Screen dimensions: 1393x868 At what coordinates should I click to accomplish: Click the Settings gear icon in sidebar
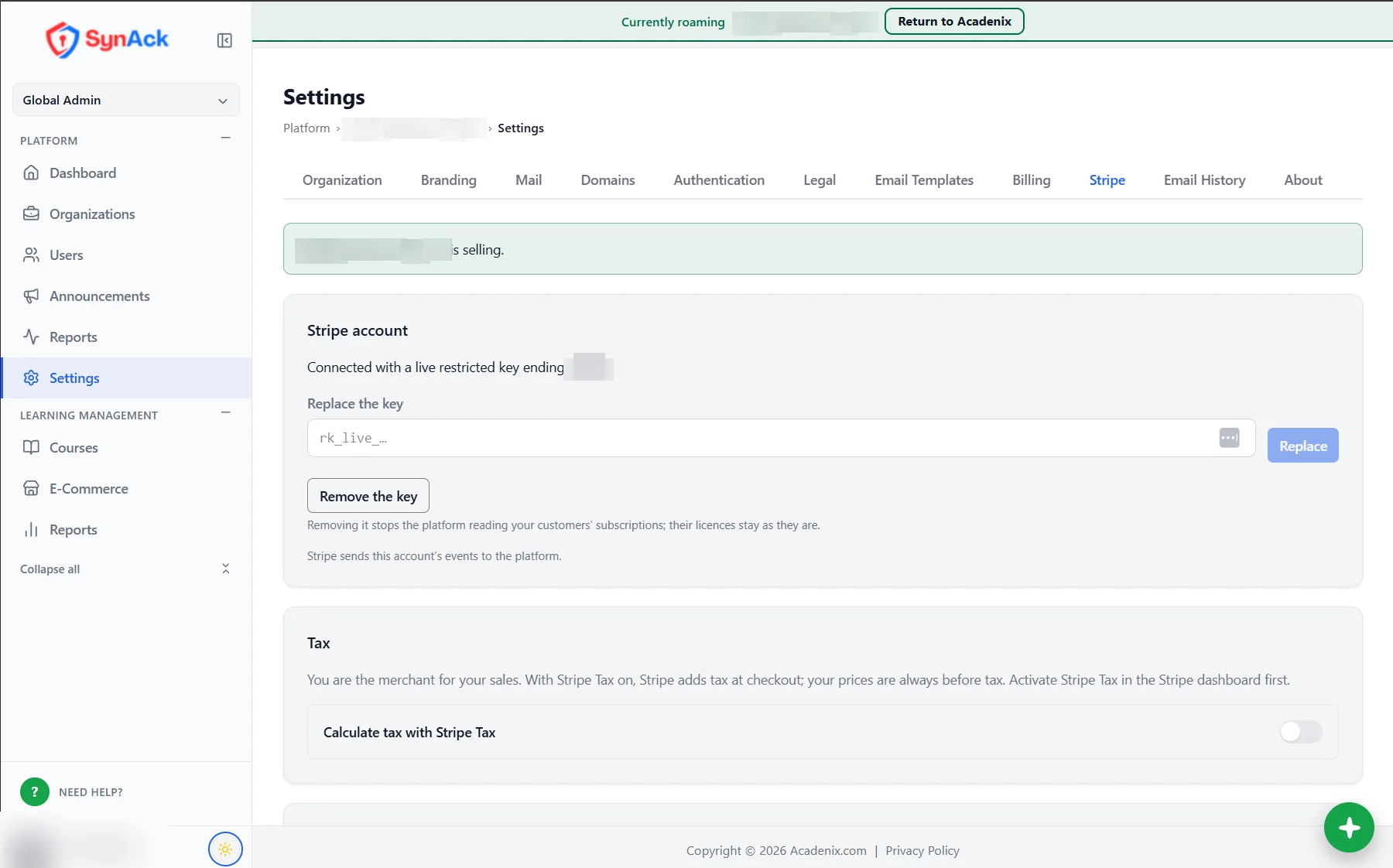[x=31, y=378]
